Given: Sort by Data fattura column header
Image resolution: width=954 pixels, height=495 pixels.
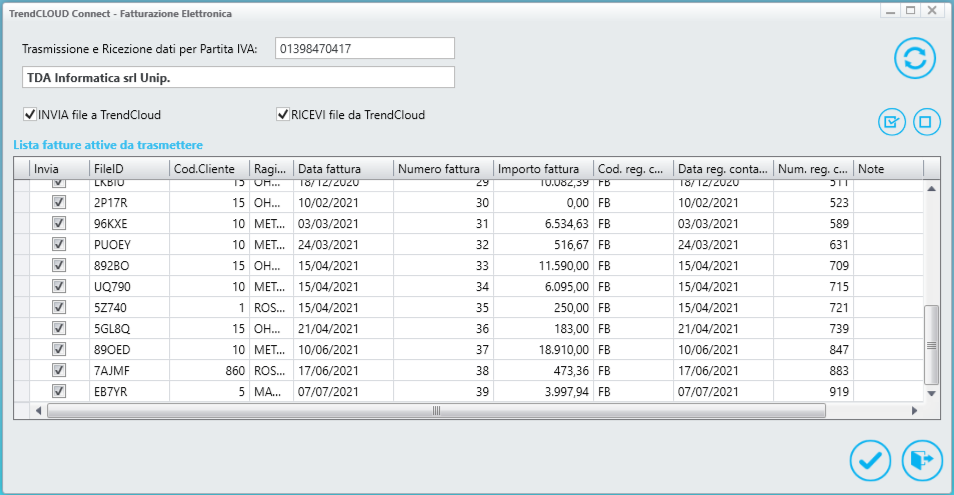Looking at the screenshot, I should click(343, 168).
